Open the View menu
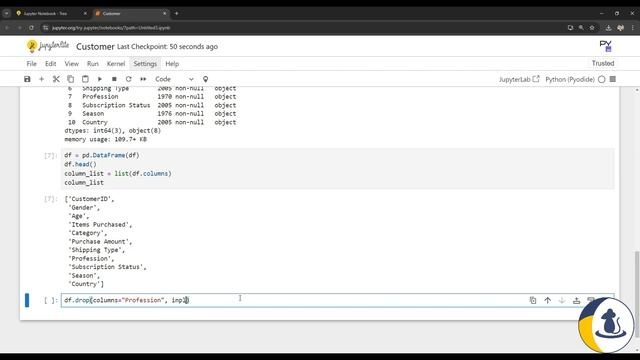 tap(71, 64)
